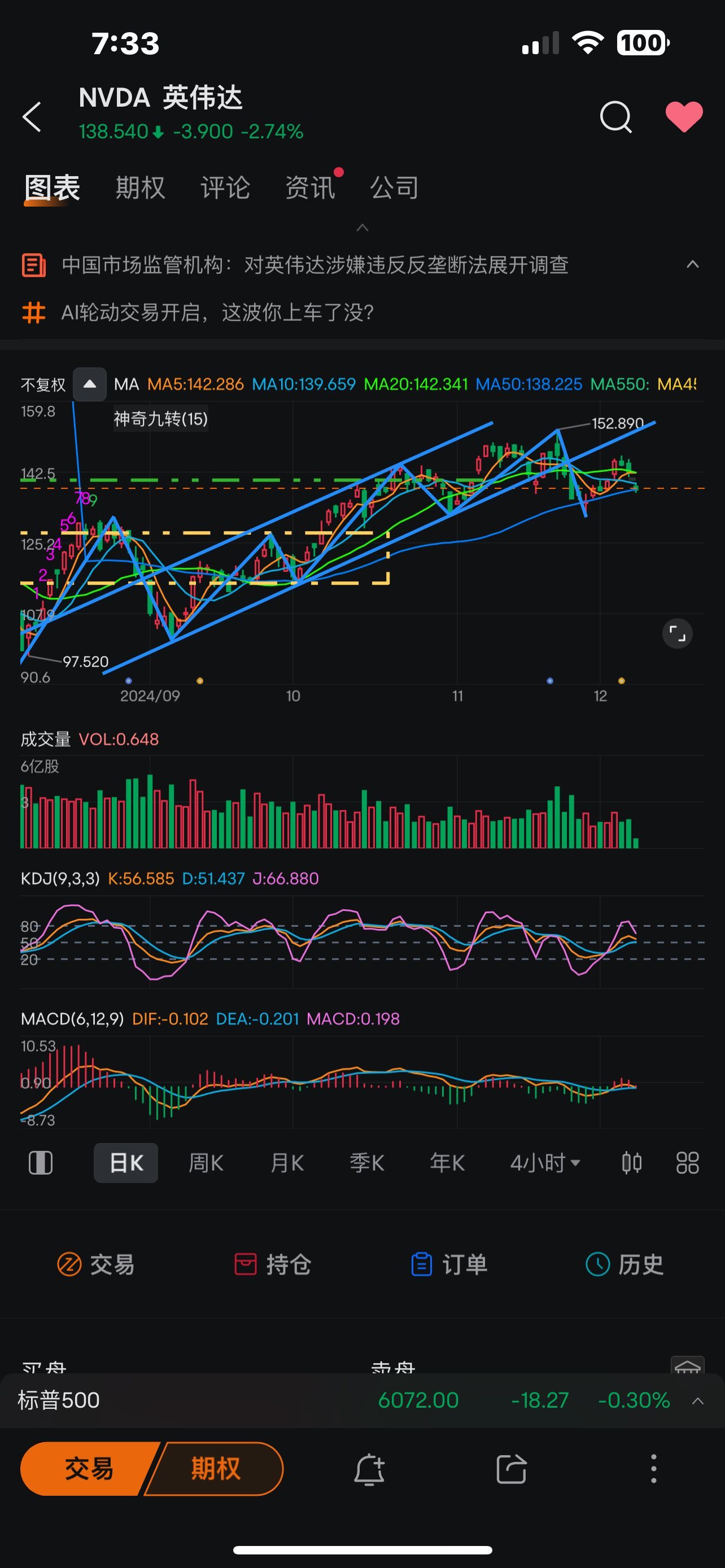Select the MA indicator label
This screenshot has width=725, height=1568.
click(x=126, y=384)
